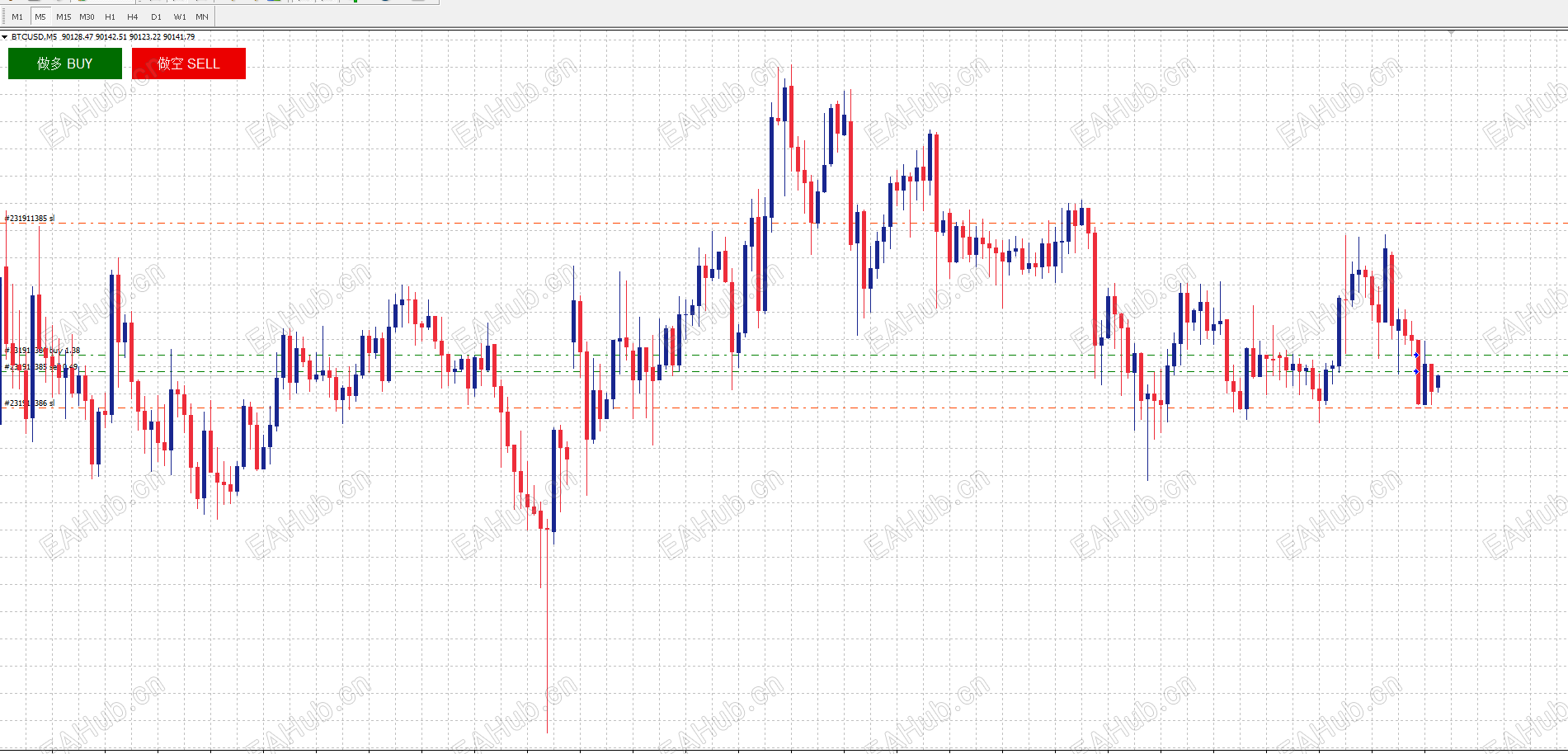Click the blue entry arrow on sell order line

click(1416, 372)
